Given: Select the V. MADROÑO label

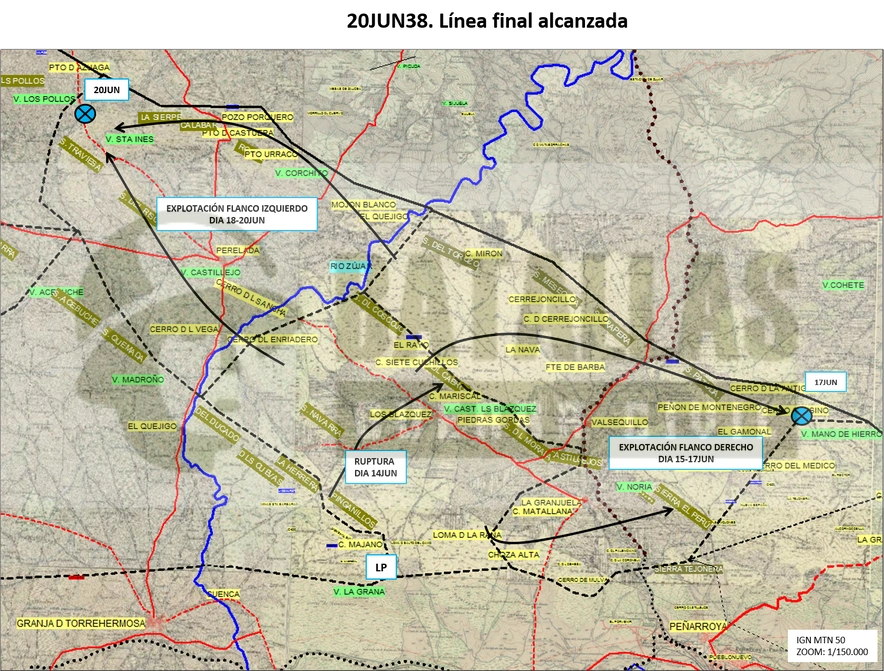Looking at the screenshot, I should pyautogui.click(x=138, y=379).
